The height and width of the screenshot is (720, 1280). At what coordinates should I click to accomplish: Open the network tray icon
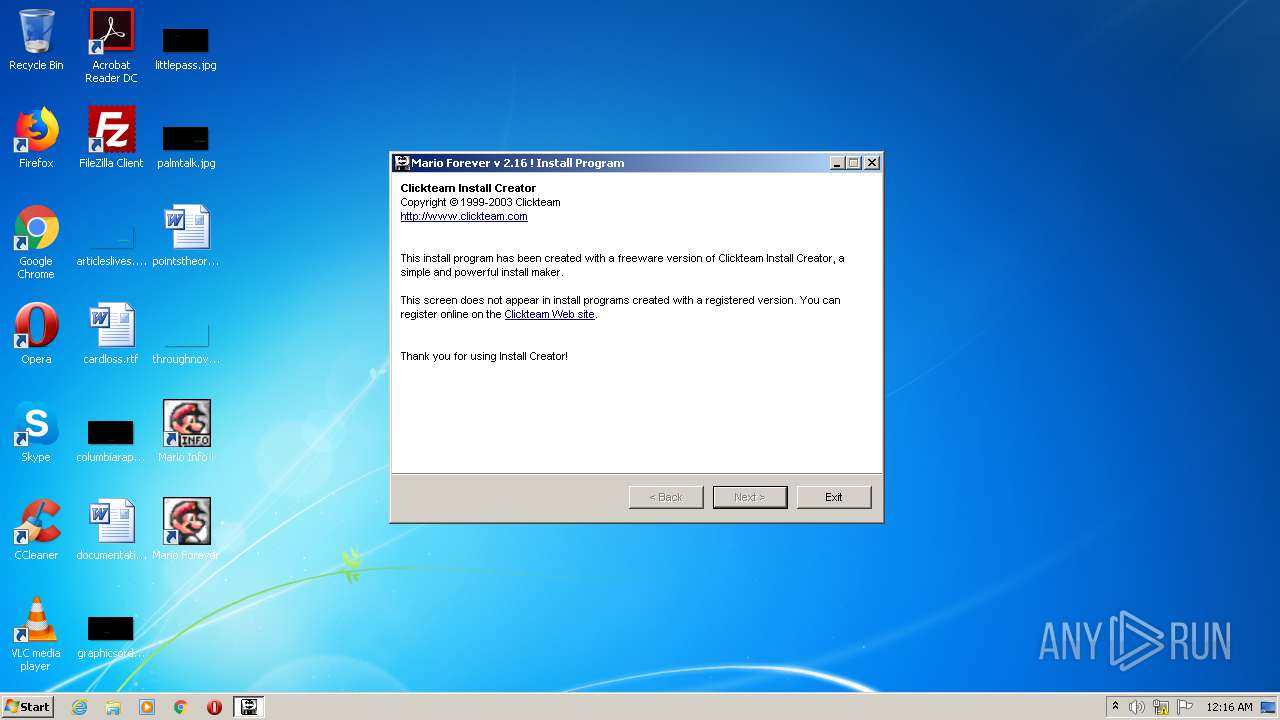click(1161, 707)
